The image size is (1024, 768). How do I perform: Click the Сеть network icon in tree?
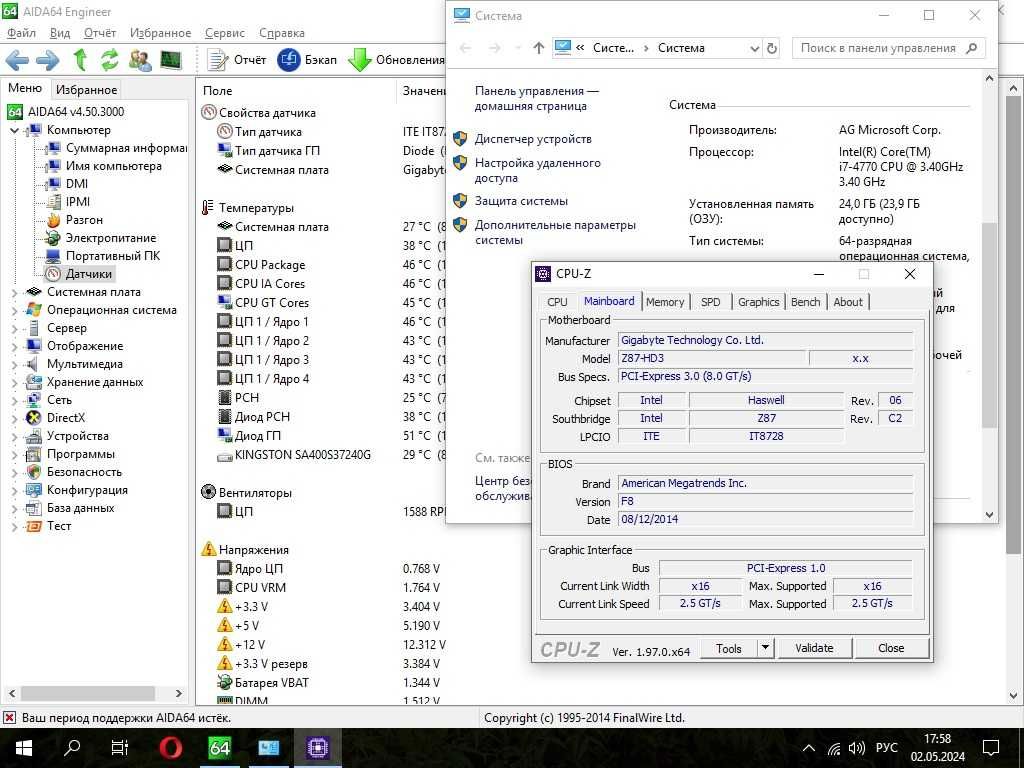click(33, 400)
